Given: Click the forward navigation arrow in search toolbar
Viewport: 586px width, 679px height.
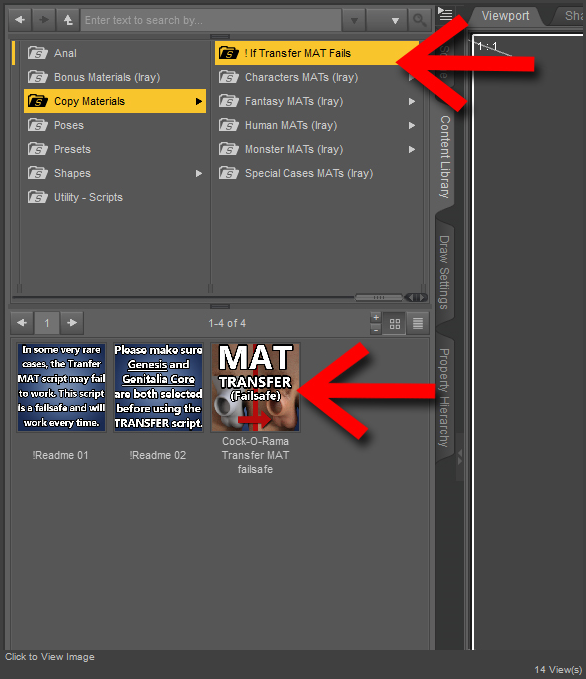Looking at the screenshot, I should 44,20.
